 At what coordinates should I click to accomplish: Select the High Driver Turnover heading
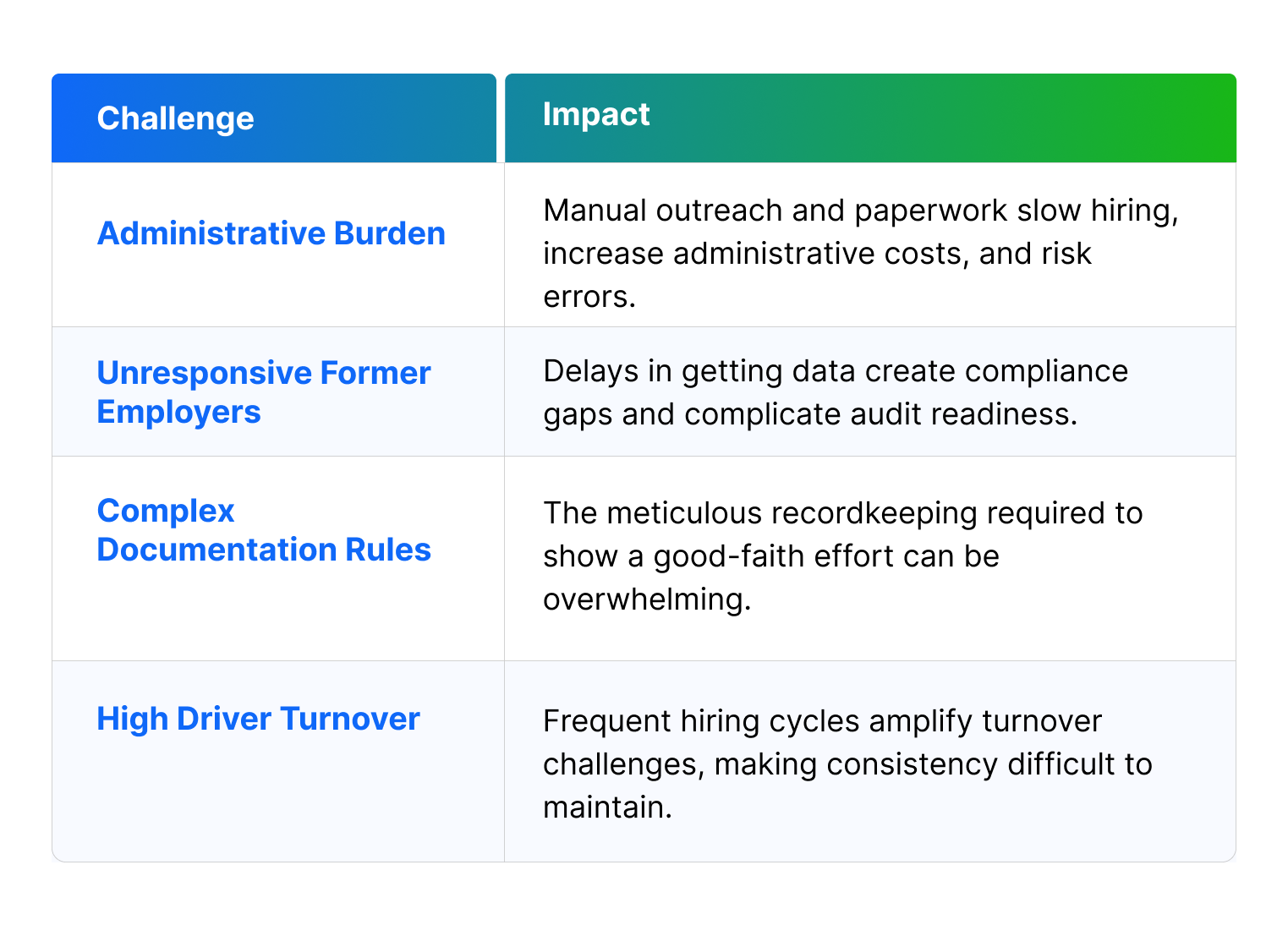pyautogui.click(x=258, y=719)
